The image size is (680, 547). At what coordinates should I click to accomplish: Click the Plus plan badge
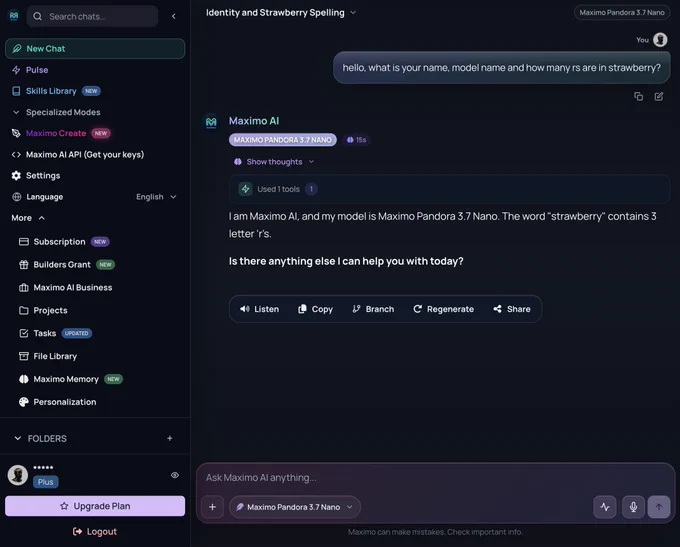point(46,482)
